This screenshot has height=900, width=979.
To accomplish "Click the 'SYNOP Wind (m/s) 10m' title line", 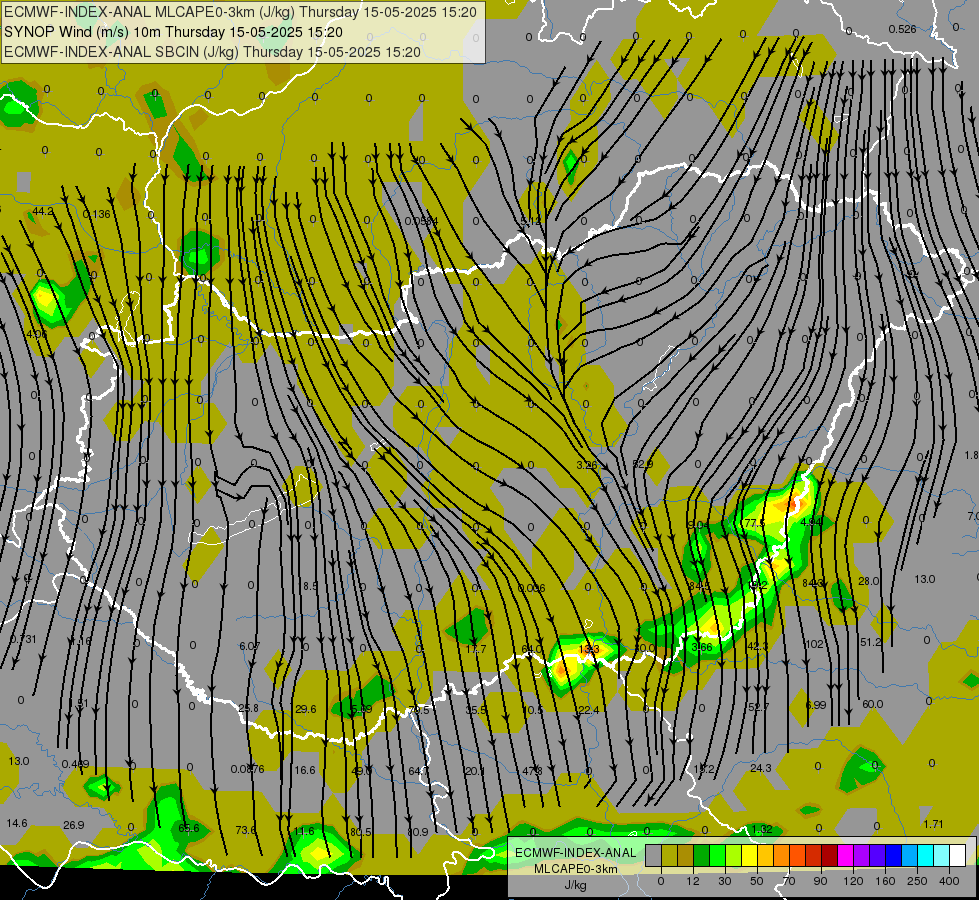I will [x=173, y=32].
